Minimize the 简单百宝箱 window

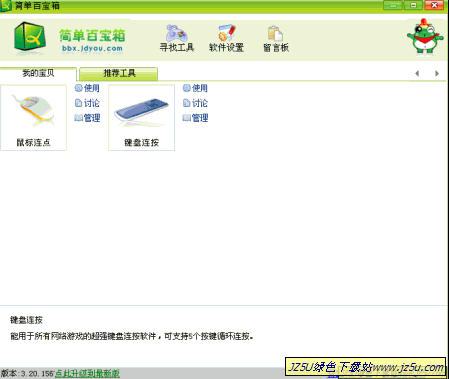393,5
